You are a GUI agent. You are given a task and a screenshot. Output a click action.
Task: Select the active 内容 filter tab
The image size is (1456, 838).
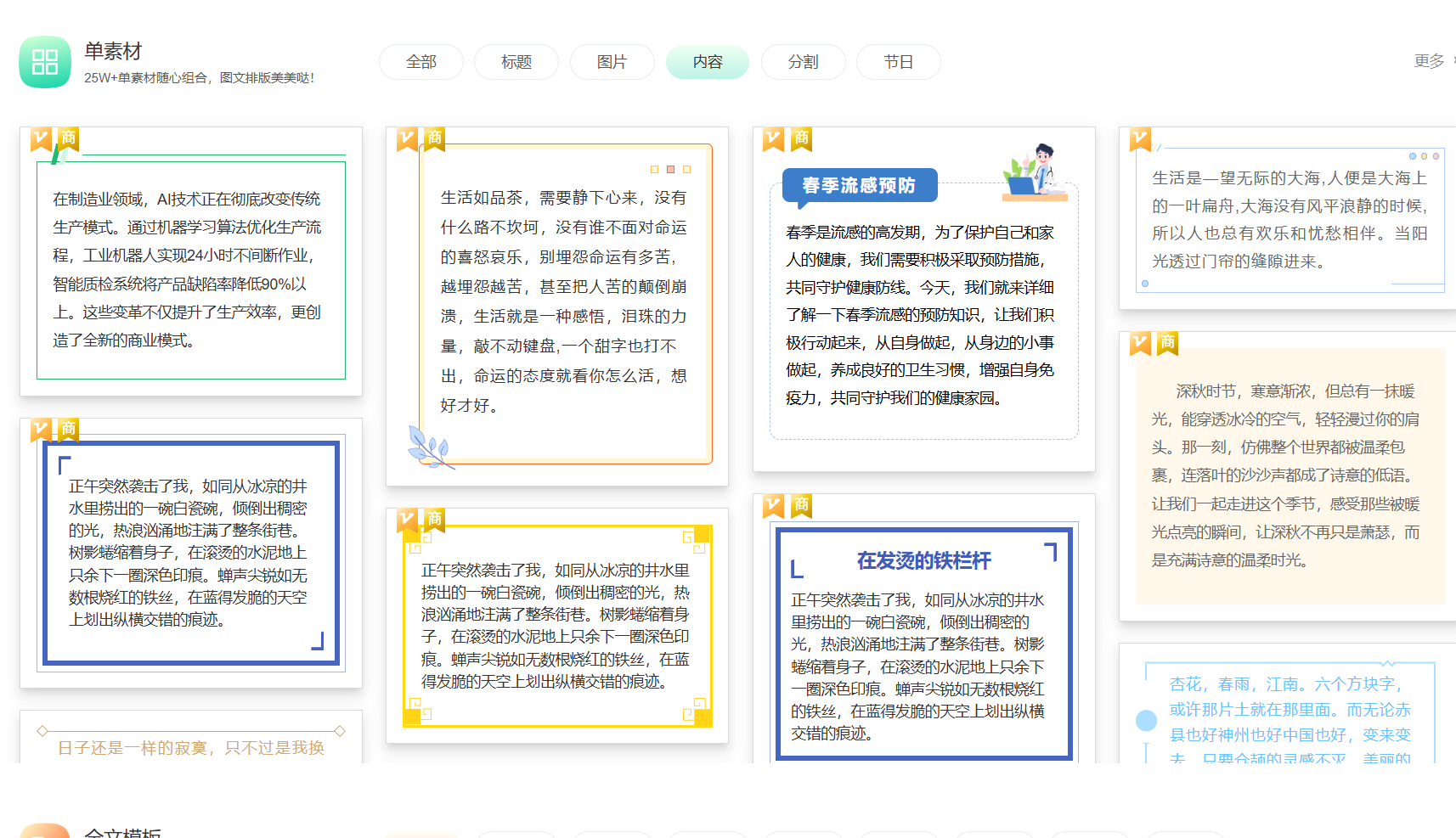(708, 62)
